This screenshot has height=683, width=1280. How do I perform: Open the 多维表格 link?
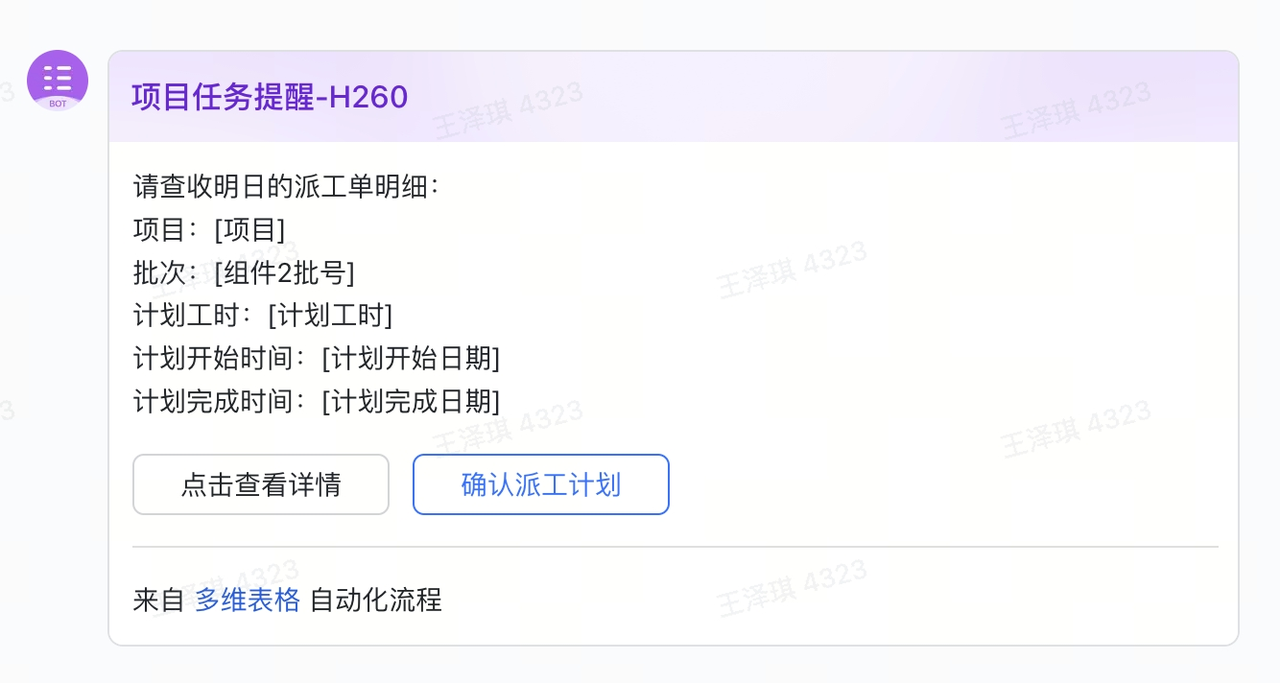pyautogui.click(x=247, y=600)
